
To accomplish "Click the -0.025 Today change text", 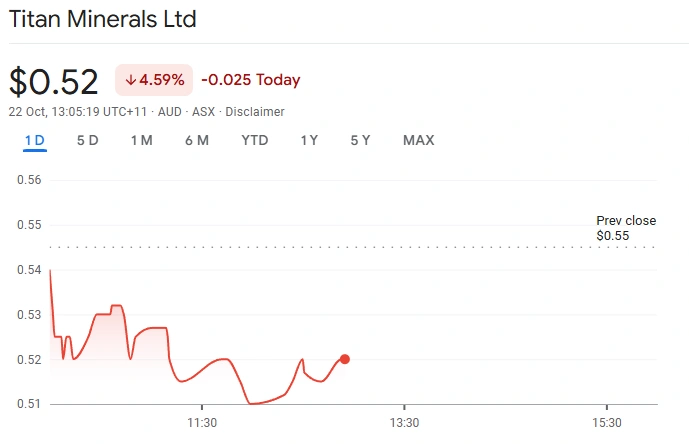I will click(x=251, y=80).
